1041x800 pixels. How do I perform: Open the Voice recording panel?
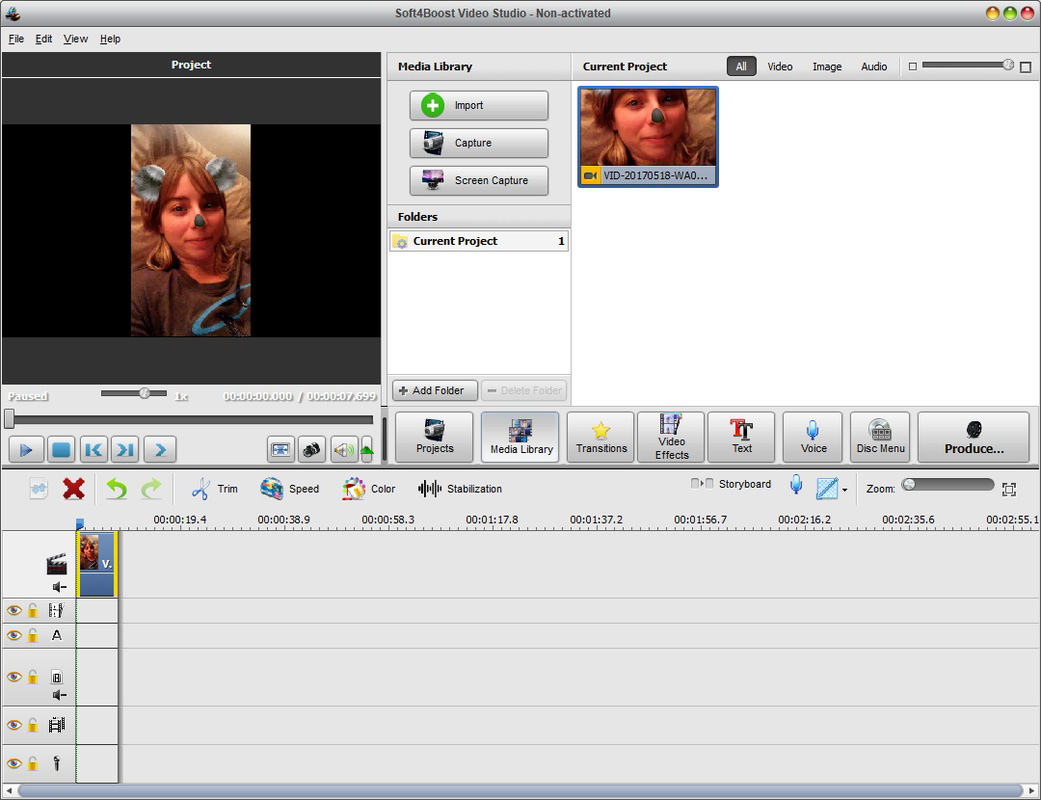click(813, 437)
